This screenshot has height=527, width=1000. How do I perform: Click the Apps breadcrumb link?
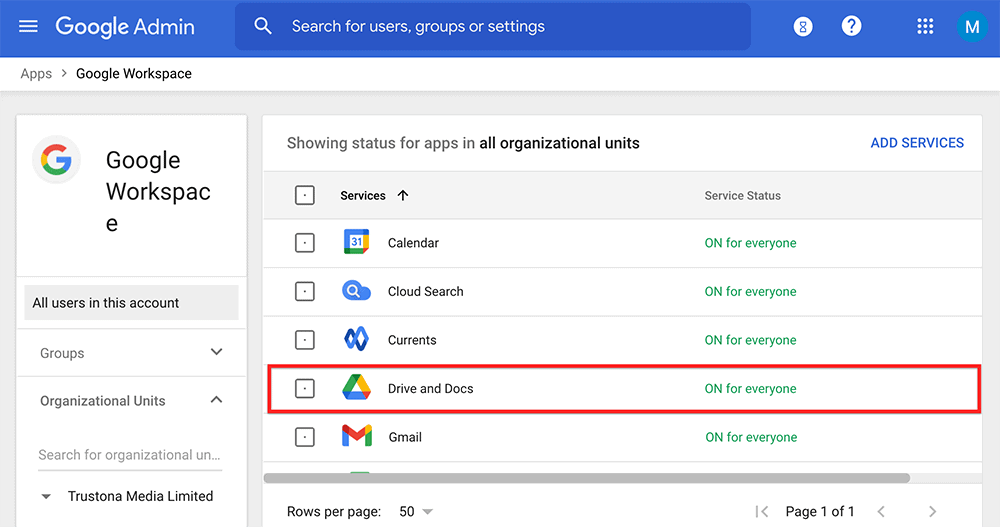tap(36, 73)
